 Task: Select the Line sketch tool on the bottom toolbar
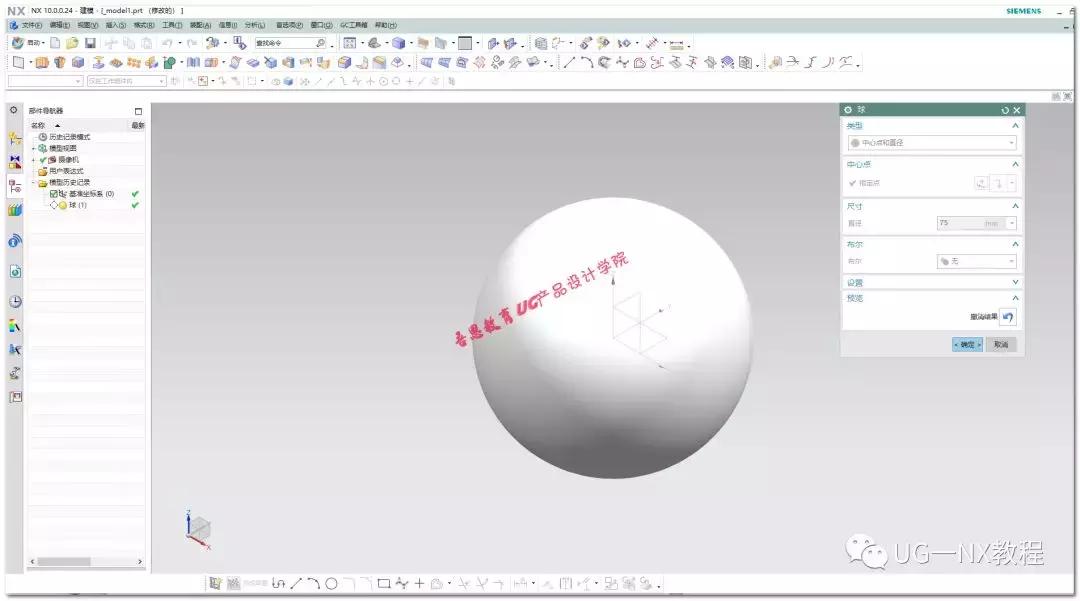point(296,582)
